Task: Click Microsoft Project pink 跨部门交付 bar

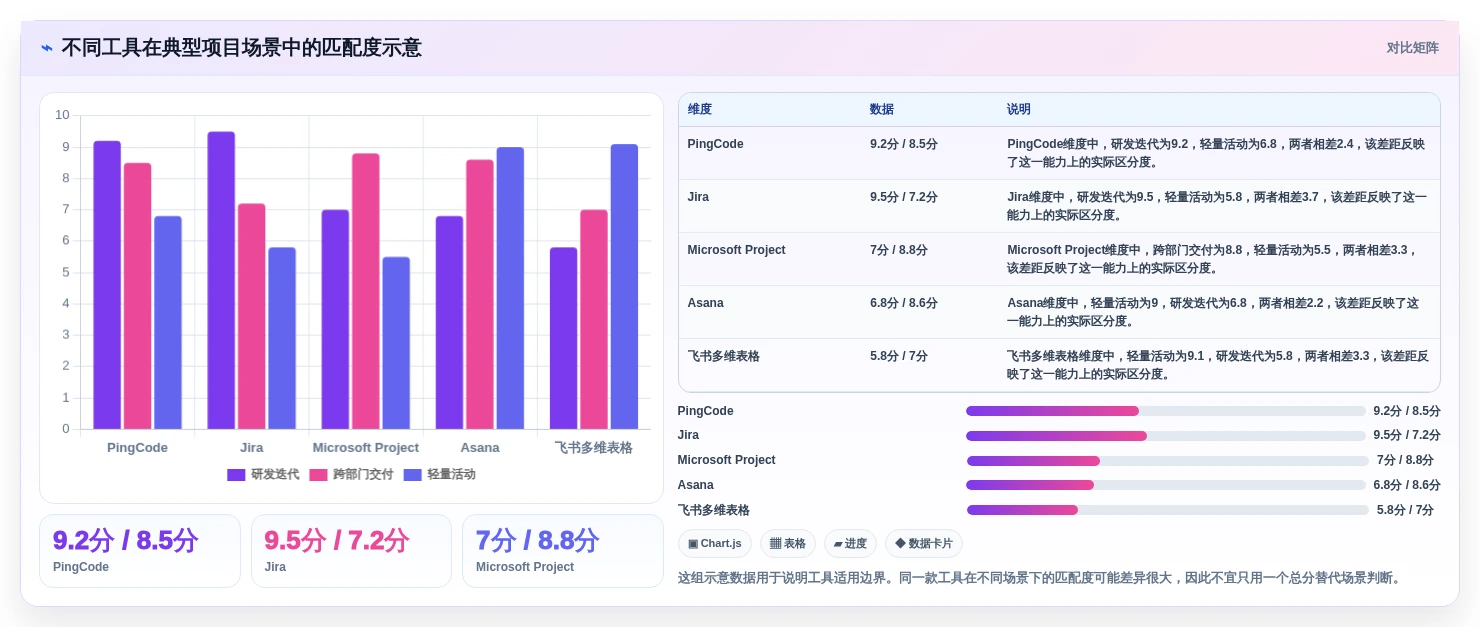Action: 366,291
